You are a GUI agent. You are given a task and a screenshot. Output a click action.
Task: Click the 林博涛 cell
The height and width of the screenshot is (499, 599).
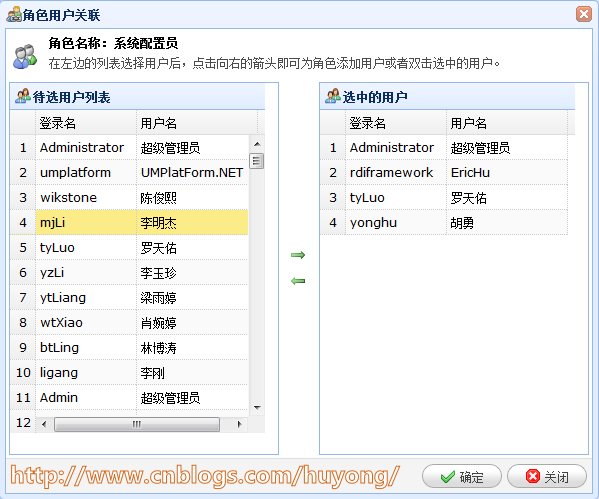tap(192, 347)
